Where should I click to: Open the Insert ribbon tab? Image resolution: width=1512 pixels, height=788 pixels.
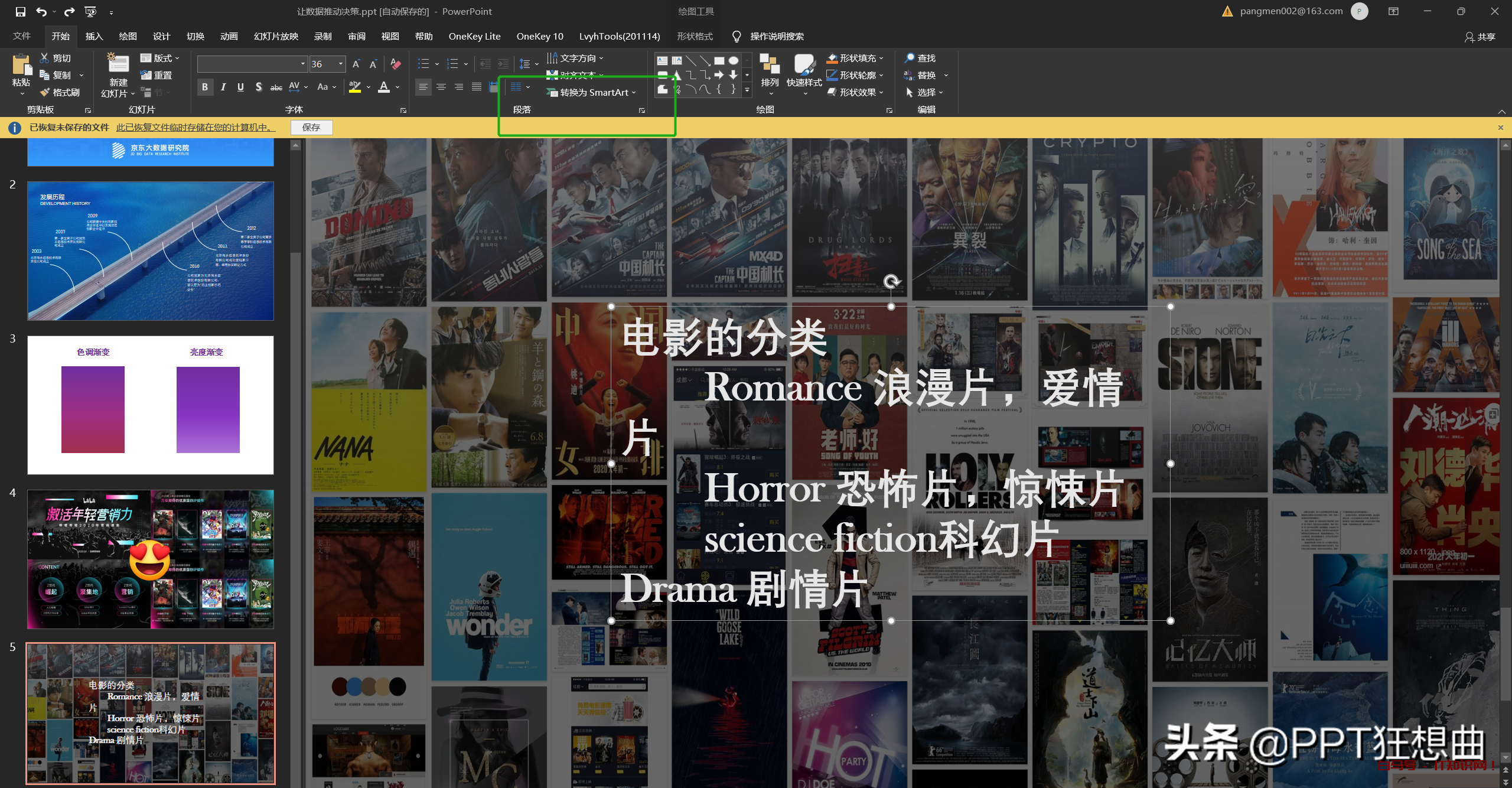click(x=94, y=36)
